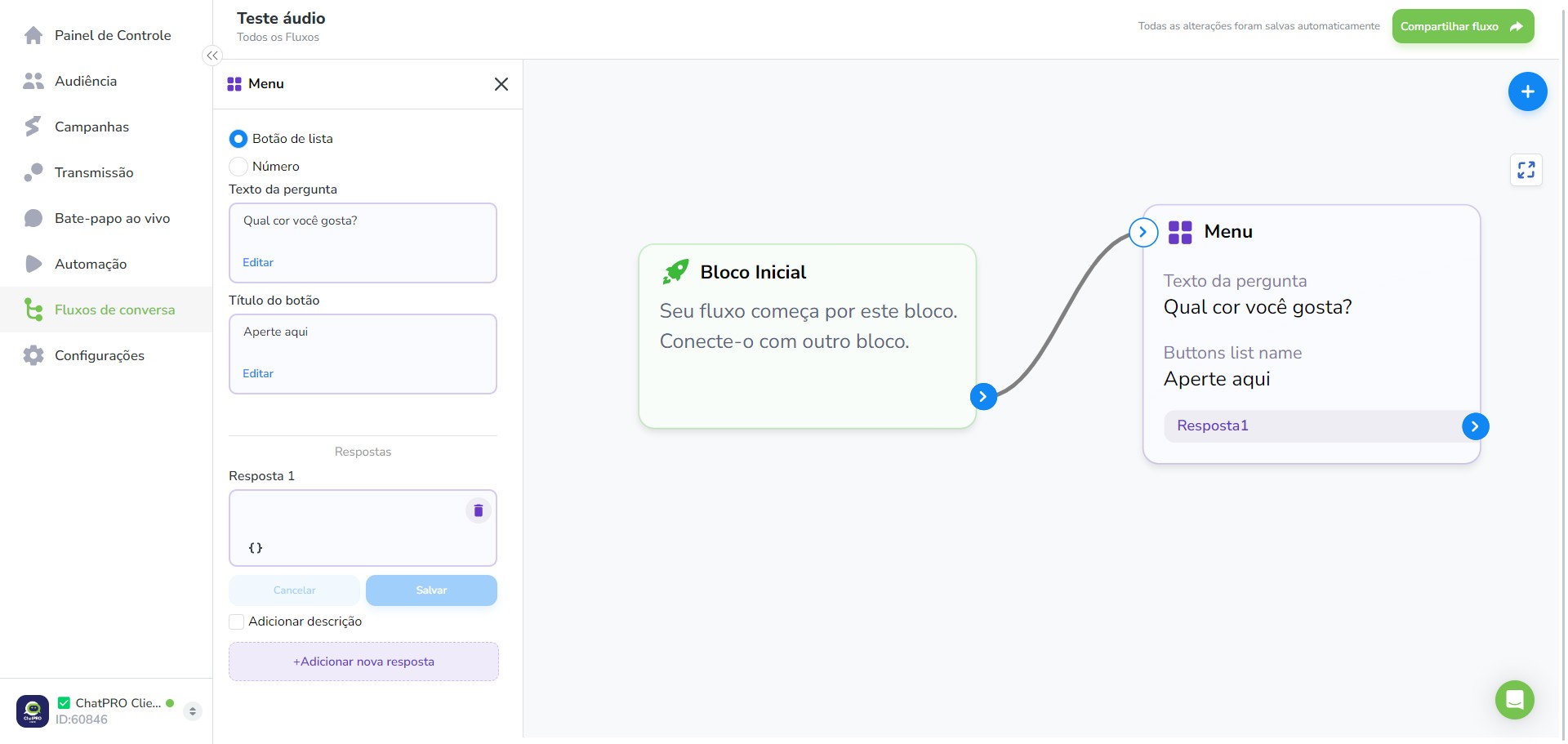The height and width of the screenshot is (744, 1568).
Task: Click the Menu block input connector chevron
Action: point(1143,232)
